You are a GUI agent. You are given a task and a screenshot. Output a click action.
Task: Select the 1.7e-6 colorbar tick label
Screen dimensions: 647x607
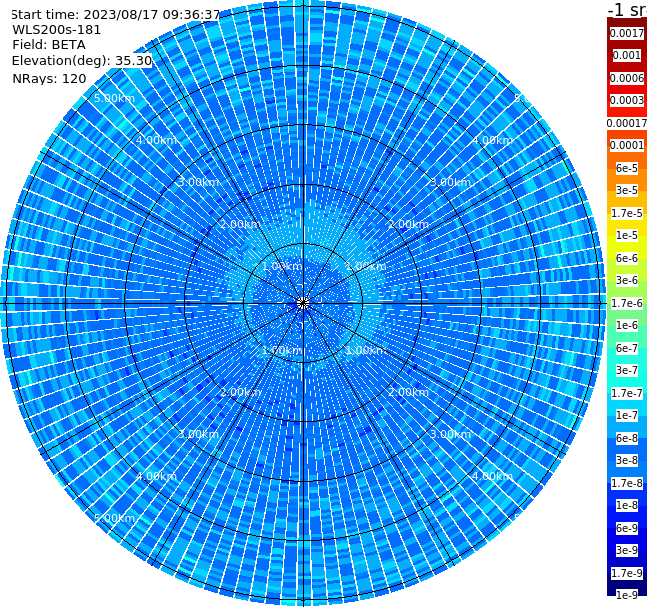coord(627,303)
